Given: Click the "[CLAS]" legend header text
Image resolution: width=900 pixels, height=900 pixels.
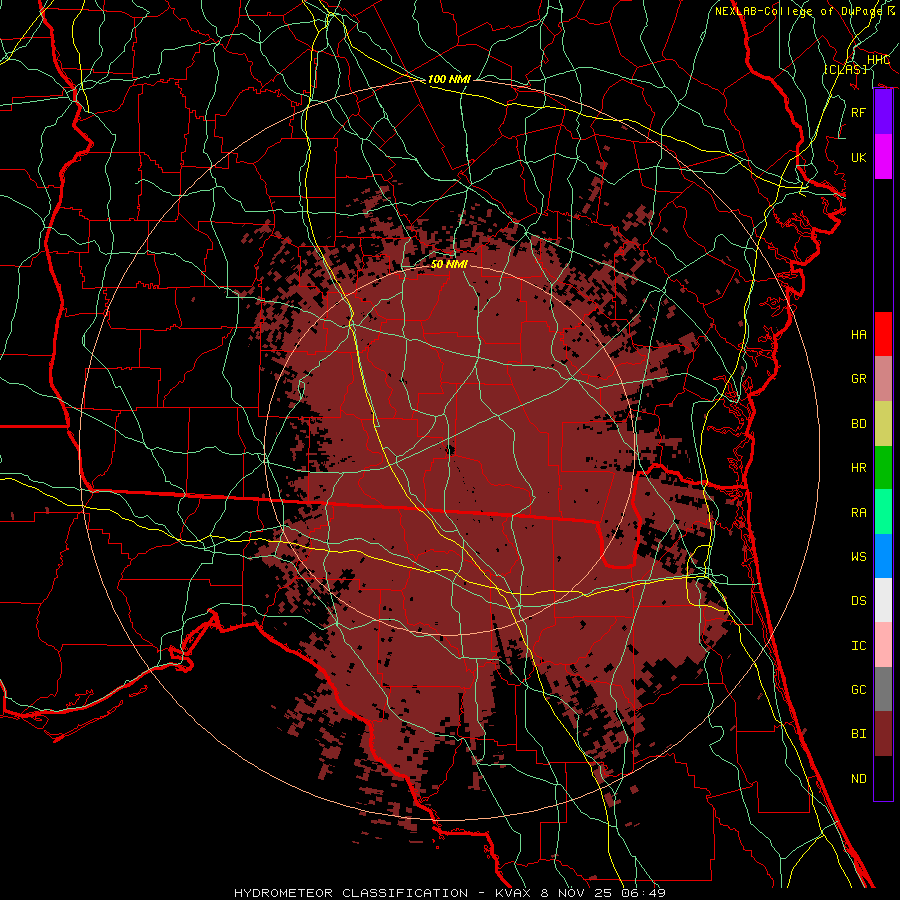Looking at the screenshot, I should (x=845, y=69).
